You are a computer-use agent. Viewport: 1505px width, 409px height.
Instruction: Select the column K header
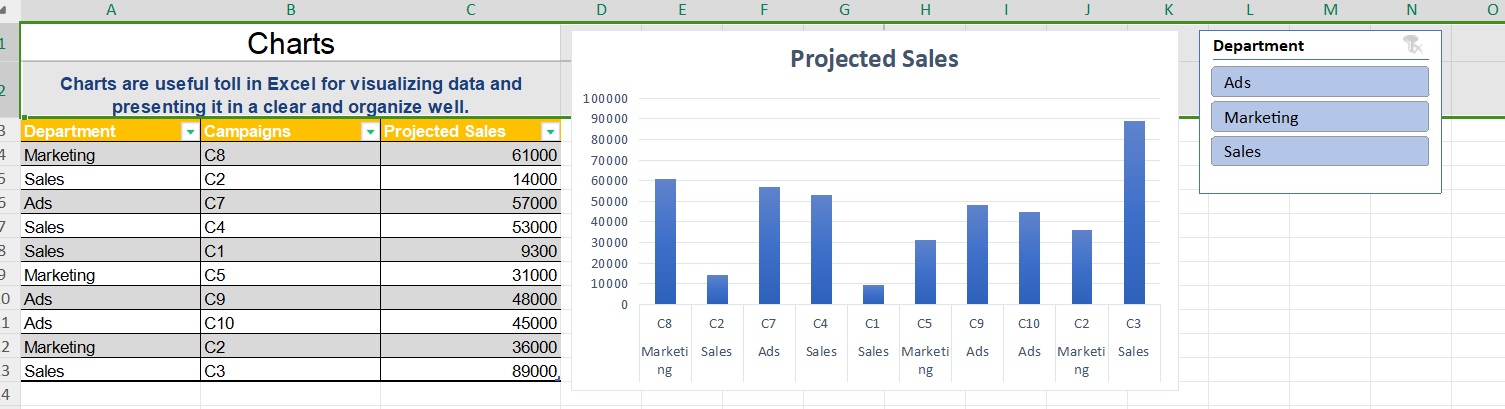point(1168,10)
